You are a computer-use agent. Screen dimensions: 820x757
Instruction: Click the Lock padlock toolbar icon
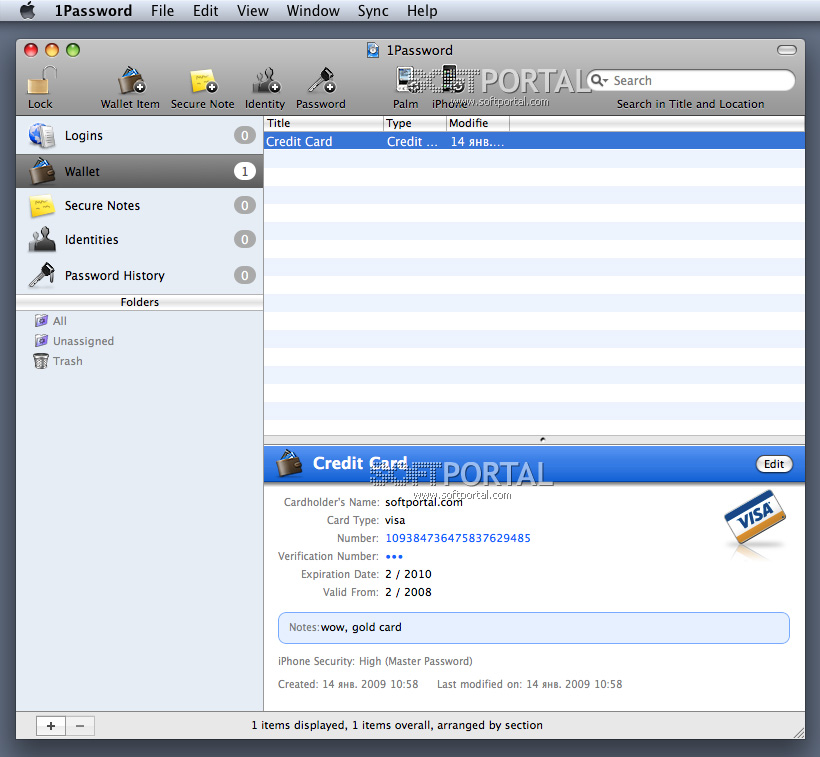41,80
